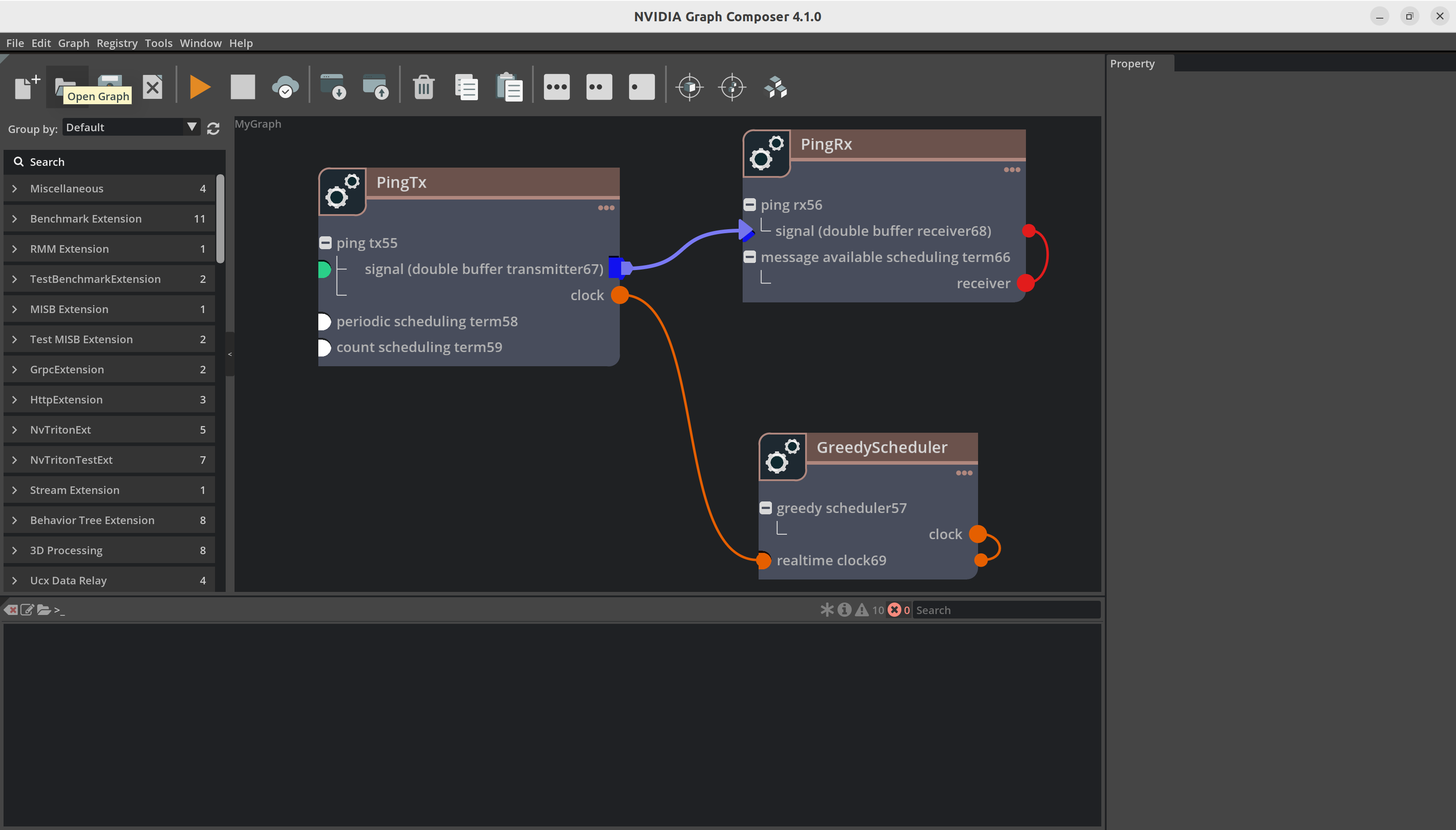This screenshot has width=1456, height=830.
Task: Open the Edit menu
Action: (x=41, y=43)
